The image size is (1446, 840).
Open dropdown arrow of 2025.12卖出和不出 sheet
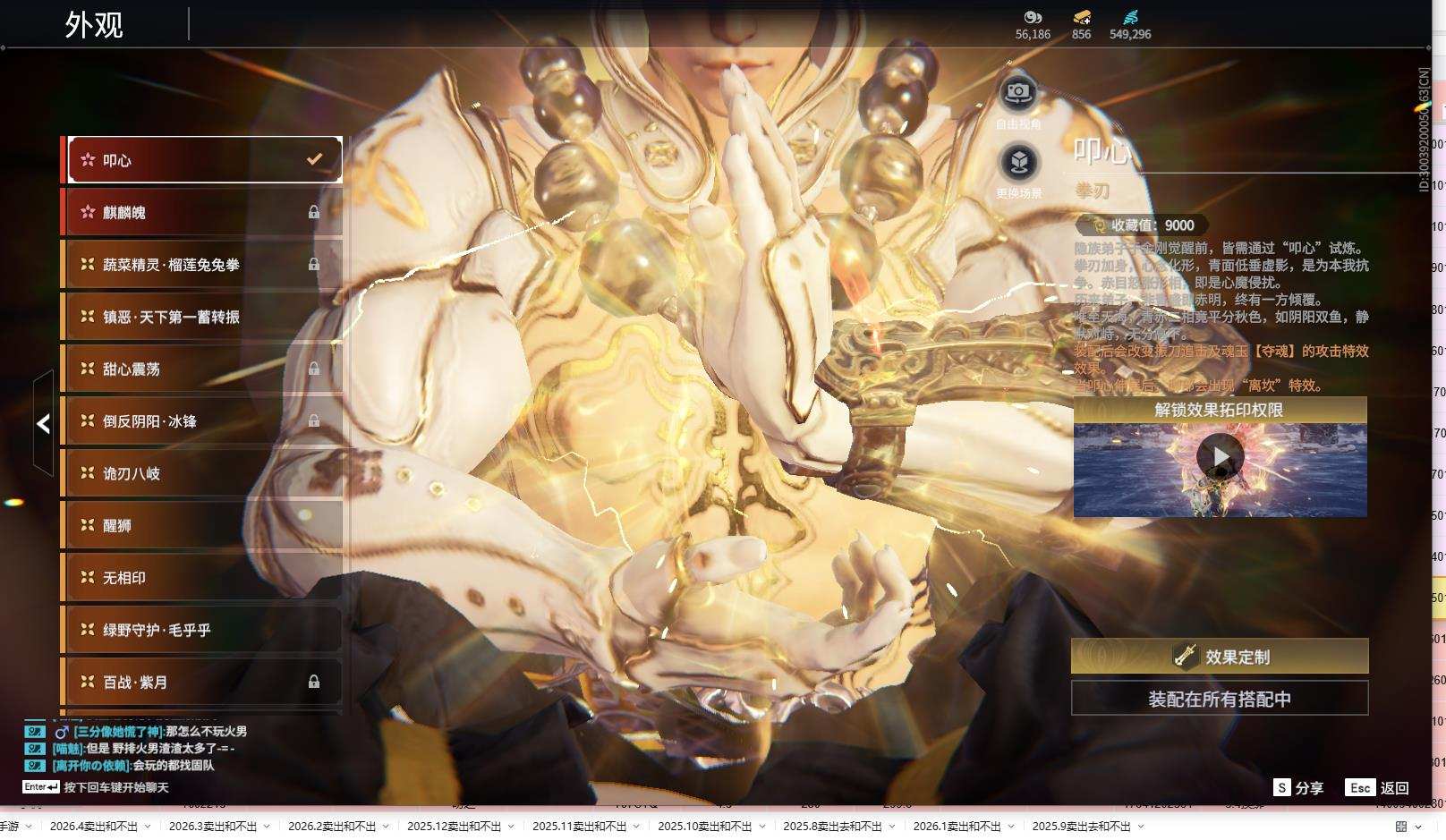point(511,827)
